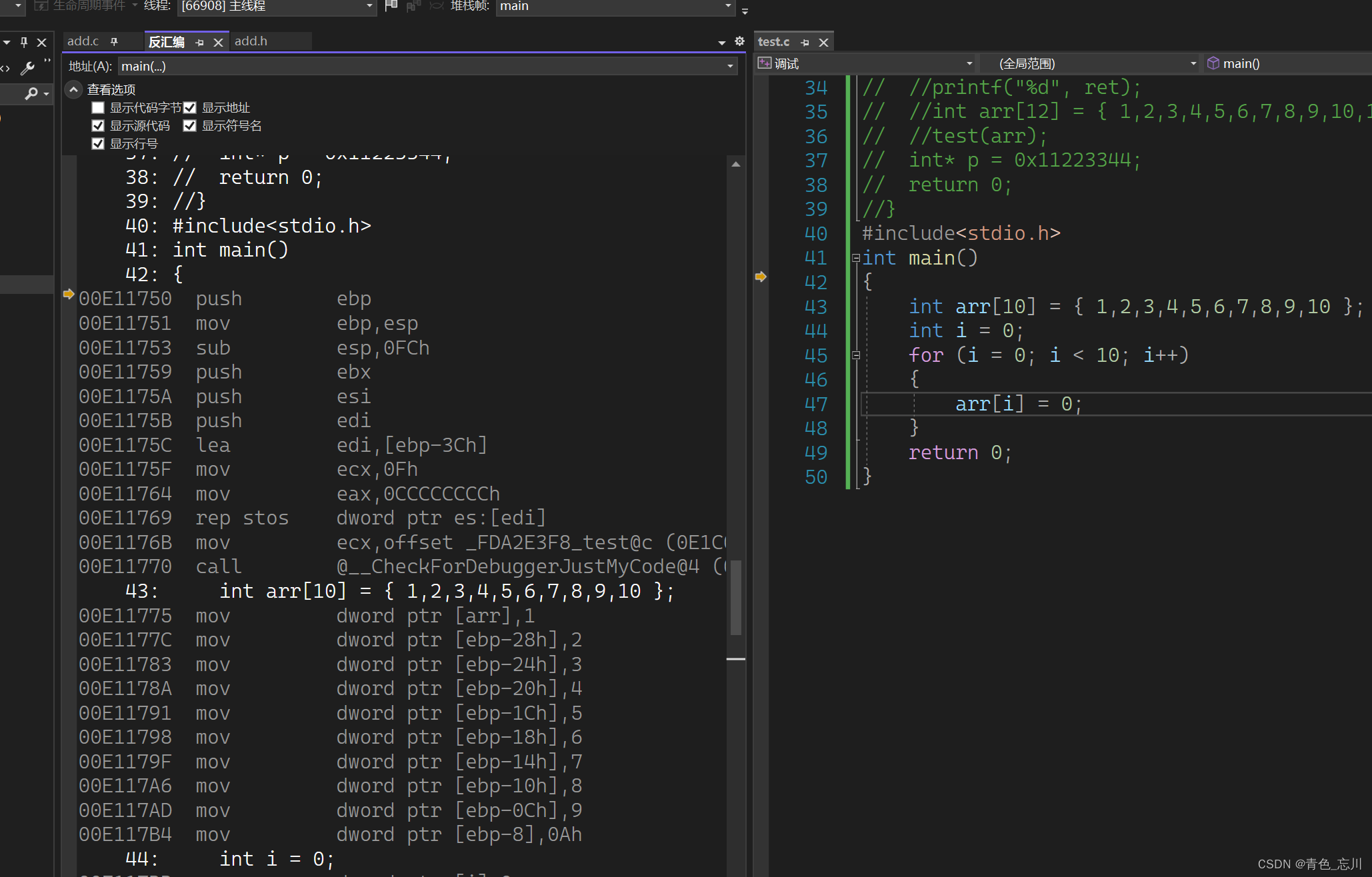Click the pin icon on add.c tab
1372x877 pixels.
(x=114, y=41)
